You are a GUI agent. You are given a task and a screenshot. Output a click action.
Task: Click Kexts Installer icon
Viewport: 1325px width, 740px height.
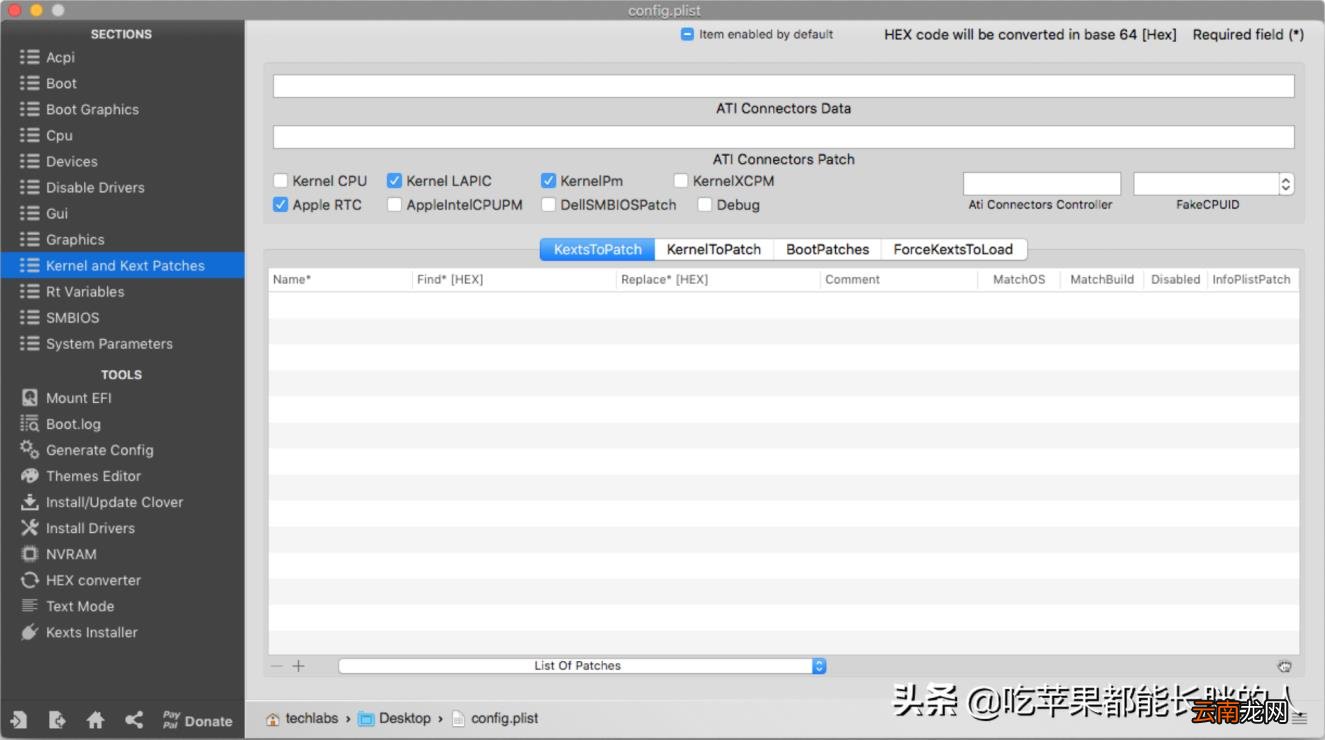[x=30, y=632]
